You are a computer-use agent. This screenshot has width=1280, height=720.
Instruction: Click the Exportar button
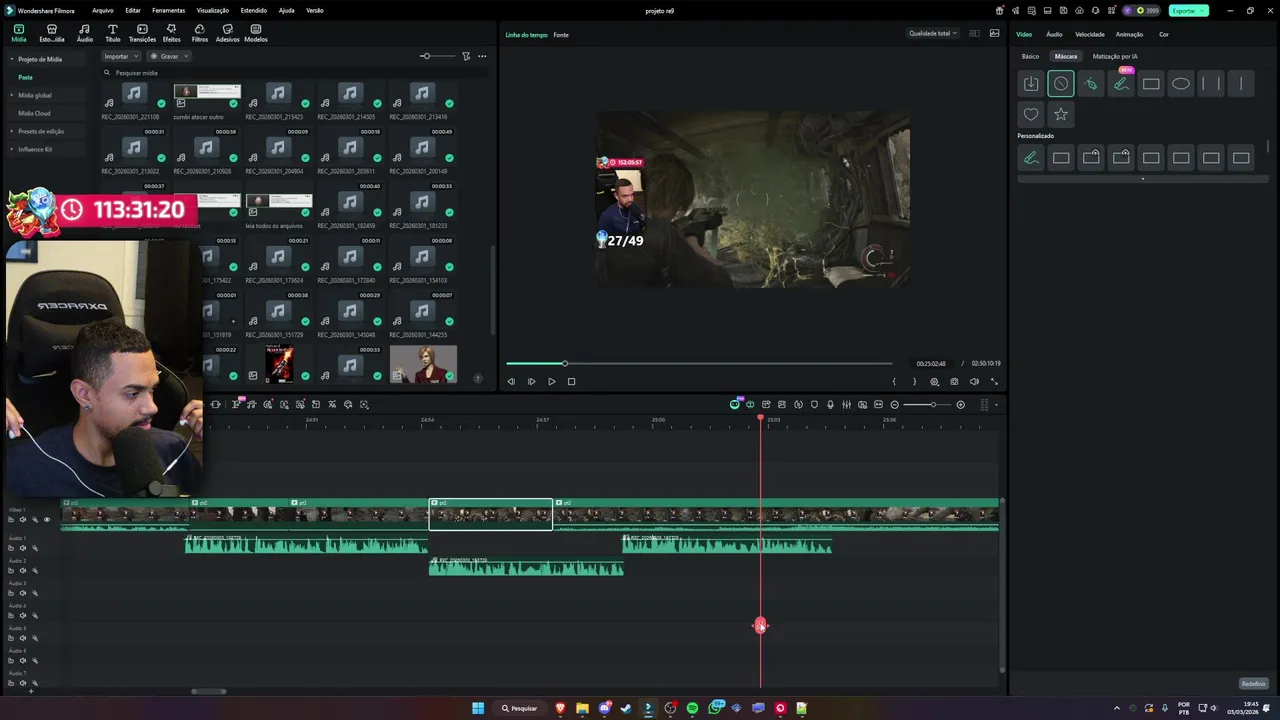[1189, 10]
